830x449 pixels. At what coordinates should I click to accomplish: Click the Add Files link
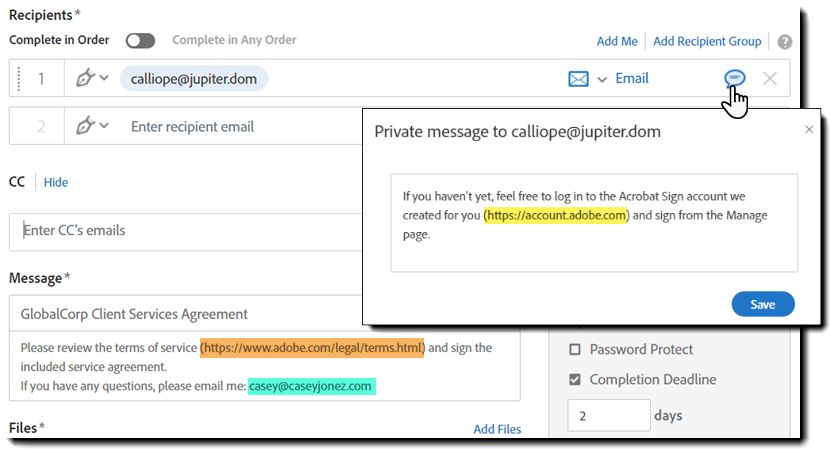(x=497, y=429)
